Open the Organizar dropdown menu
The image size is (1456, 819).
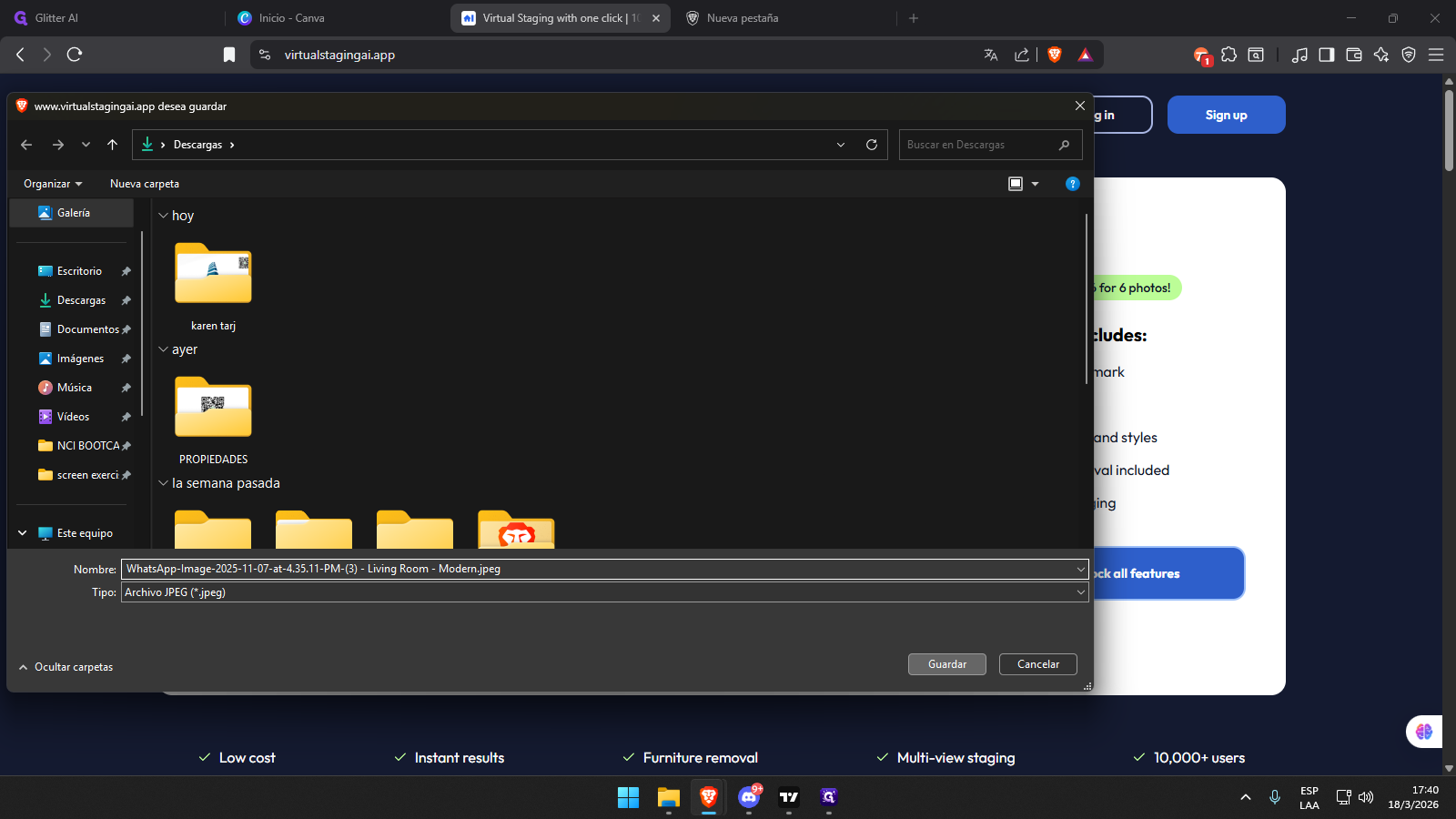point(53,184)
